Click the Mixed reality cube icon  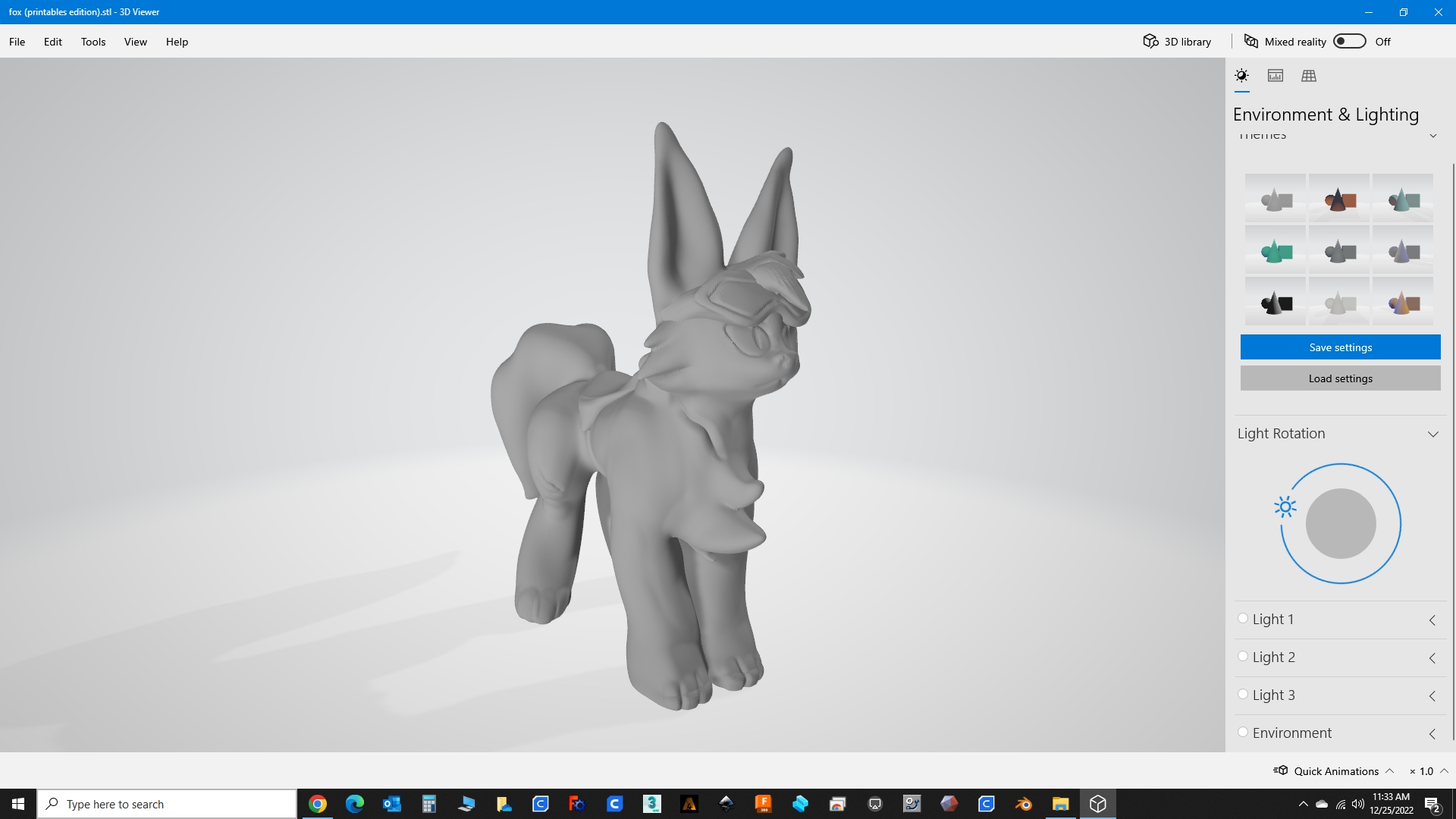pos(1251,42)
